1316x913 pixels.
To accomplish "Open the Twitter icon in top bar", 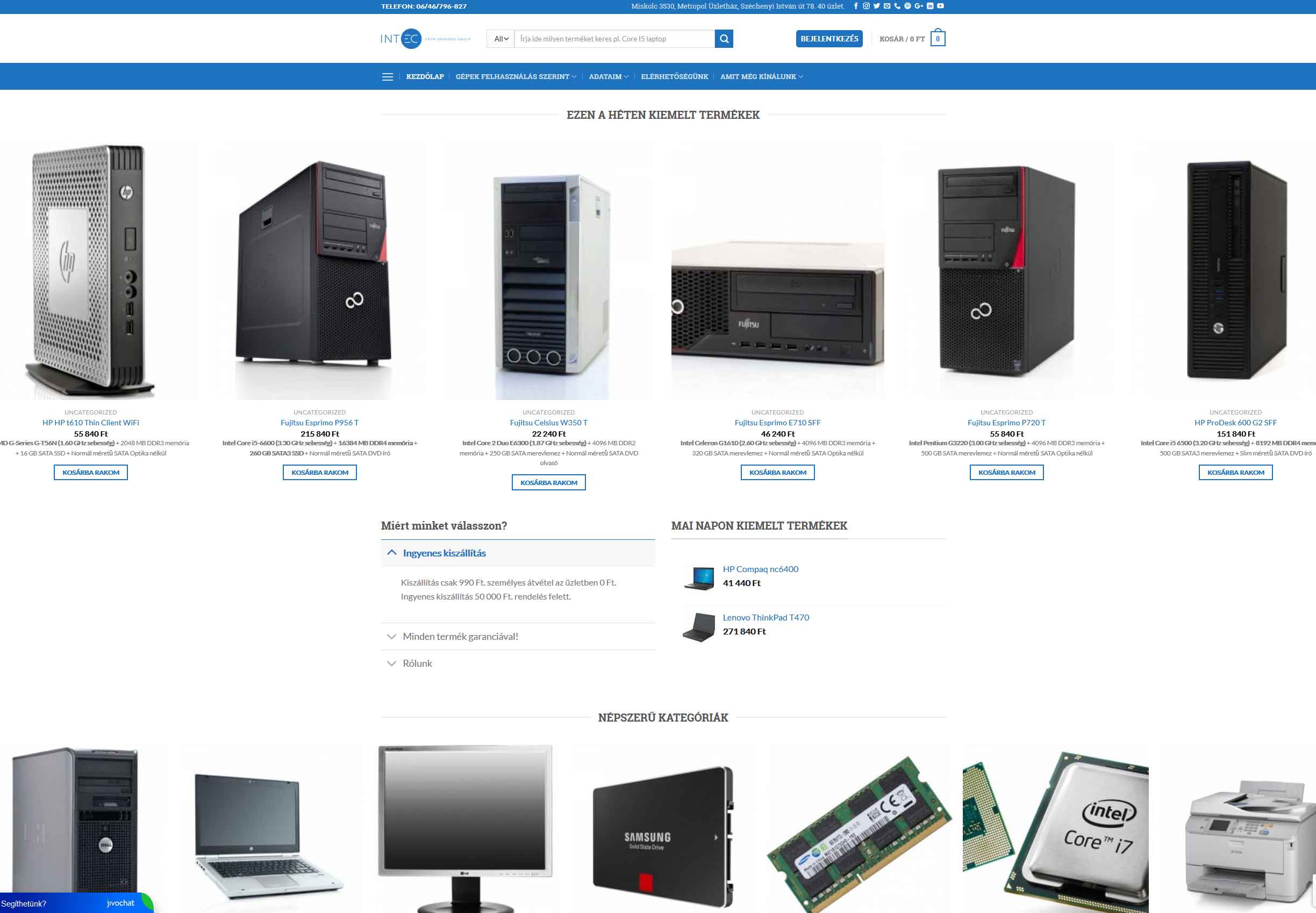I will (x=876, y=6).
